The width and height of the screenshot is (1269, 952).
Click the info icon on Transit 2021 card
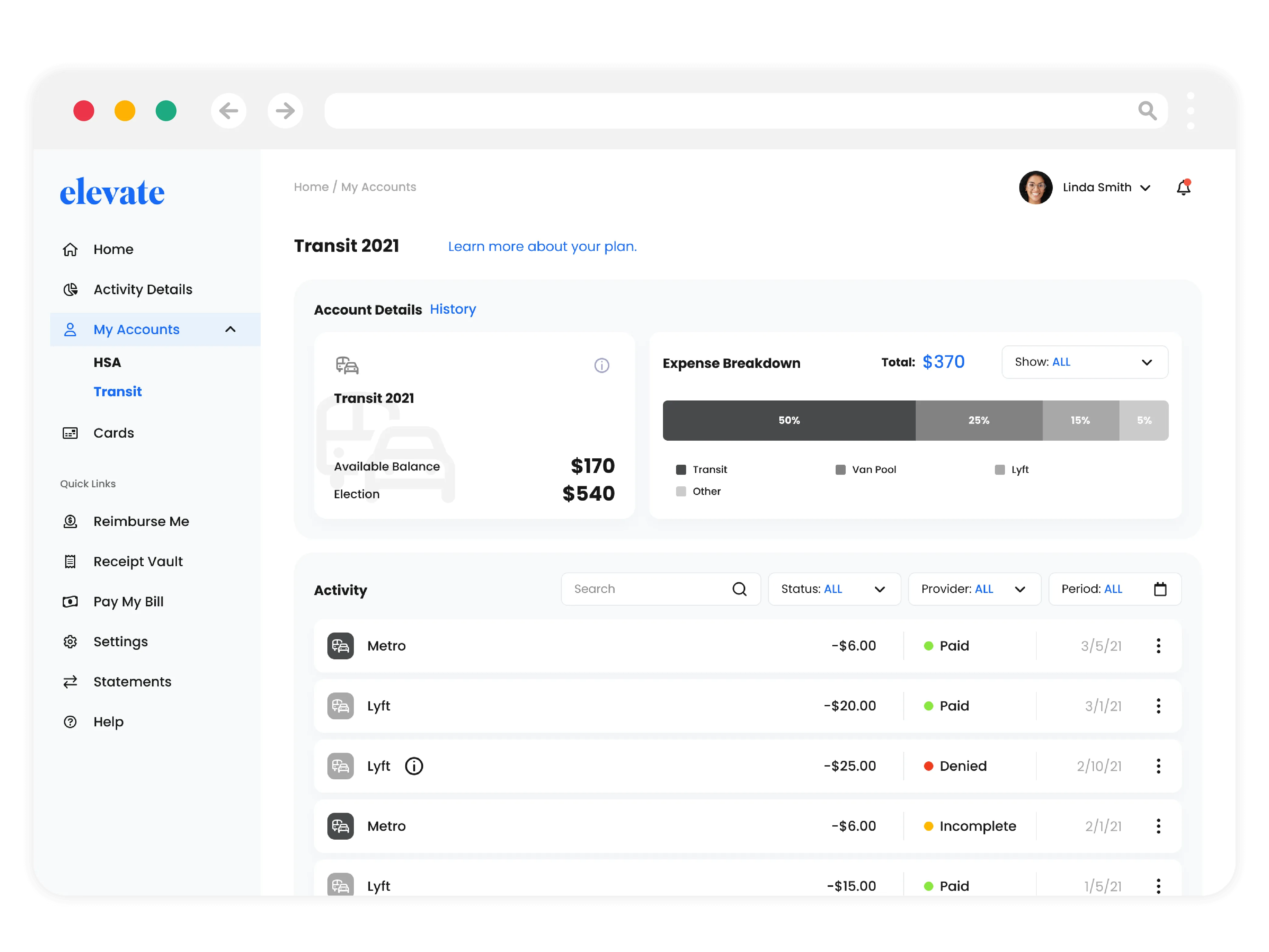601,365
